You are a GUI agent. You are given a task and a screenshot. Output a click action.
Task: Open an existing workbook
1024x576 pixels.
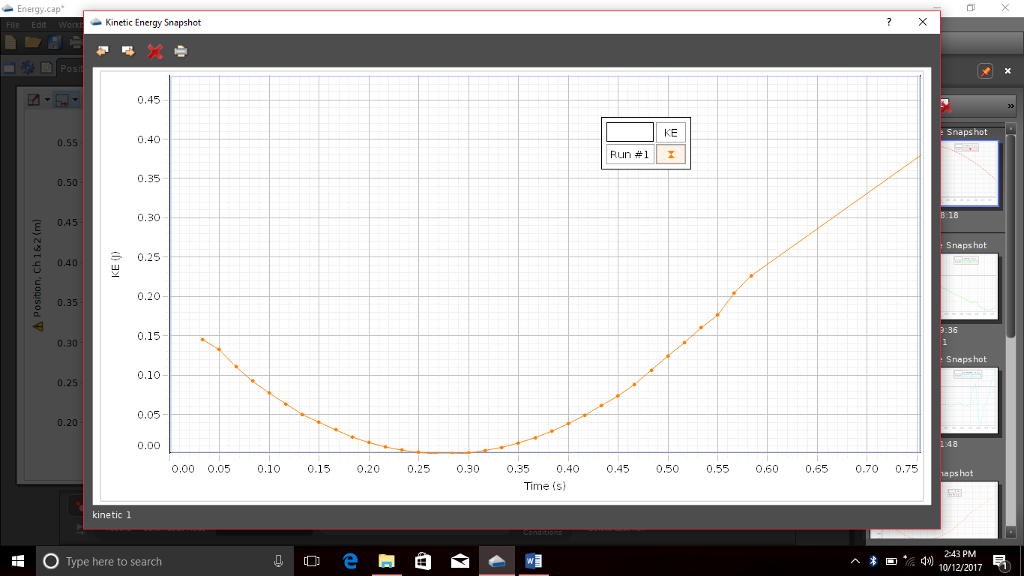tap(33, 42)
